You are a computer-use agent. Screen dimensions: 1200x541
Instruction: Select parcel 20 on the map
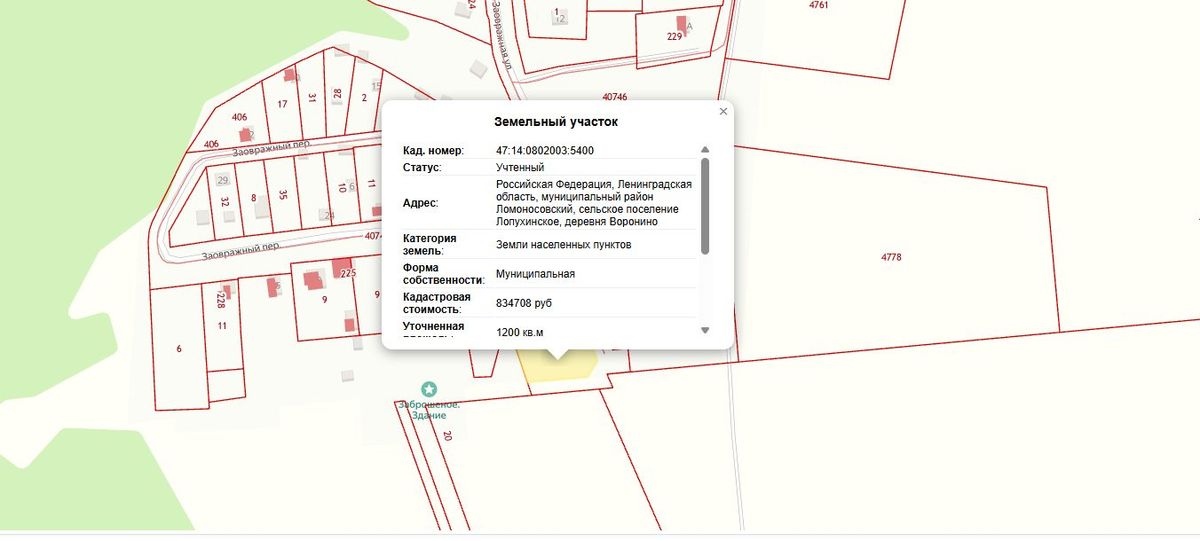447,436
